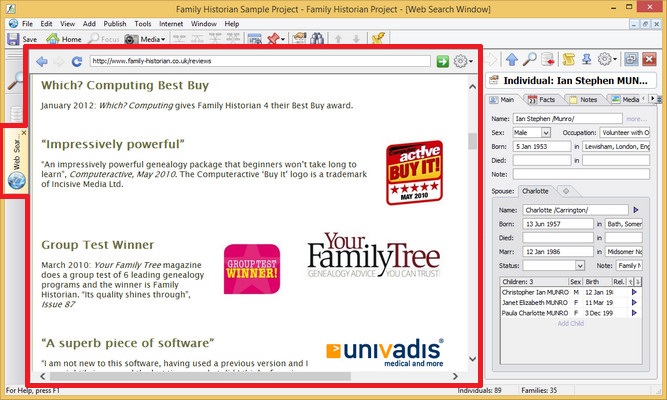Open the property box gear options menu

click(607, 60)
